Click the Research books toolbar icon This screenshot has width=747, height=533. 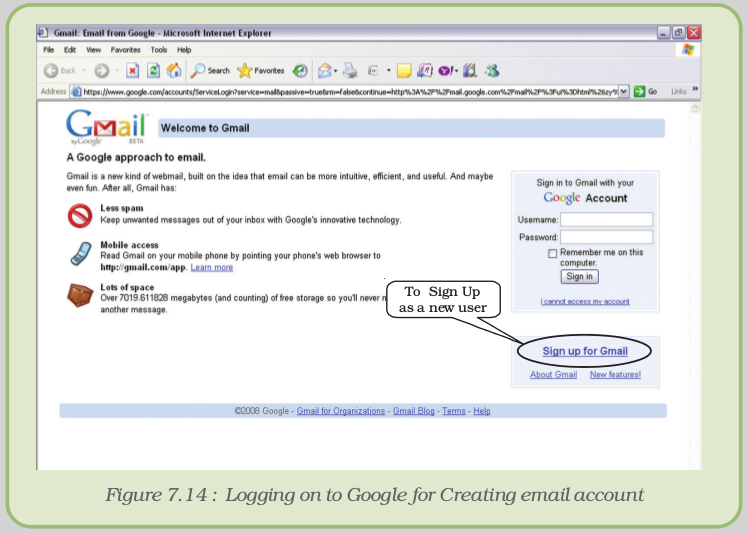pyautogui.click(x=470, y=70)
